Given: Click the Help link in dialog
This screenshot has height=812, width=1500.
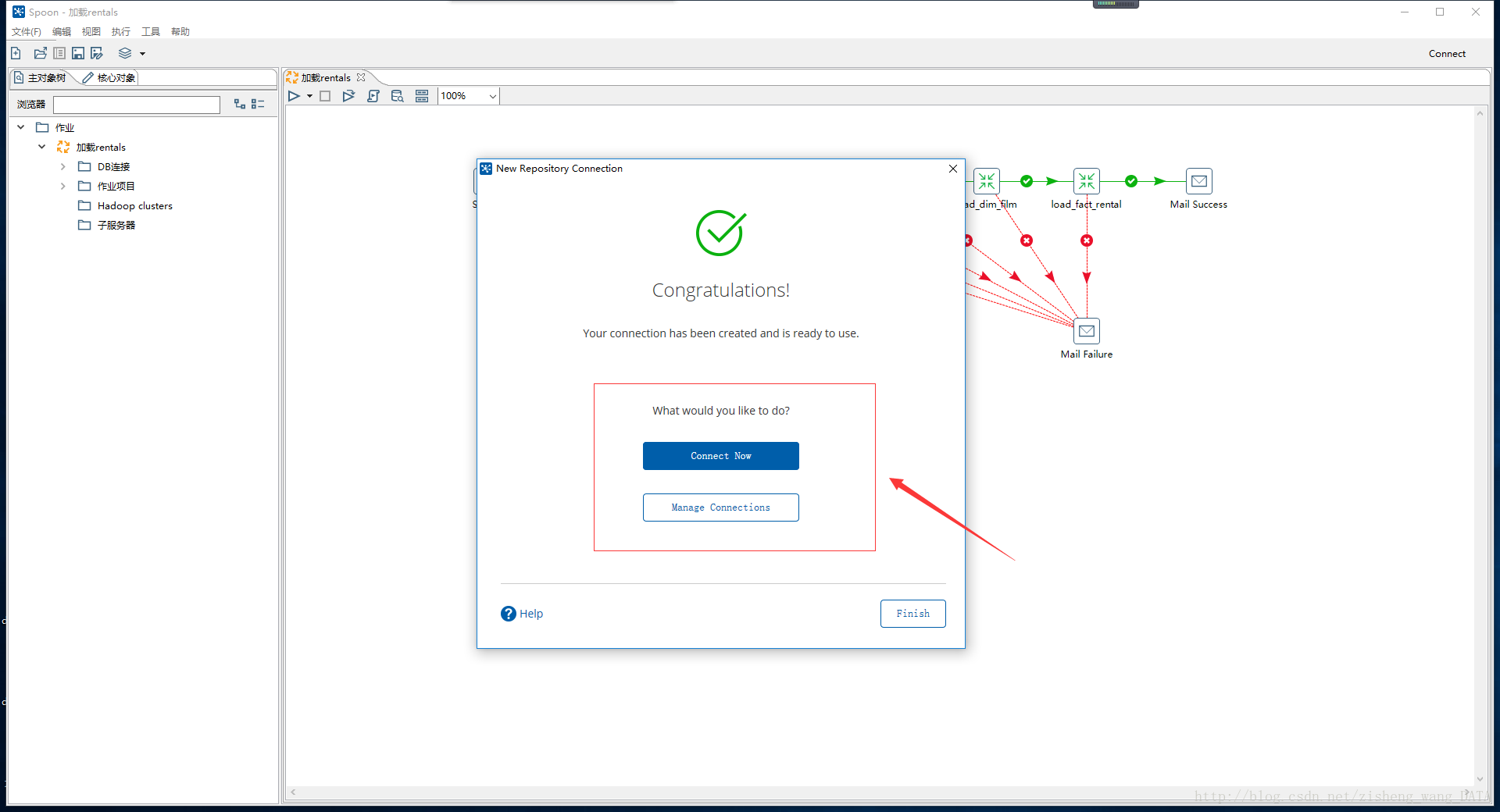Looking at the screenshot, I should tap(531, 614).
